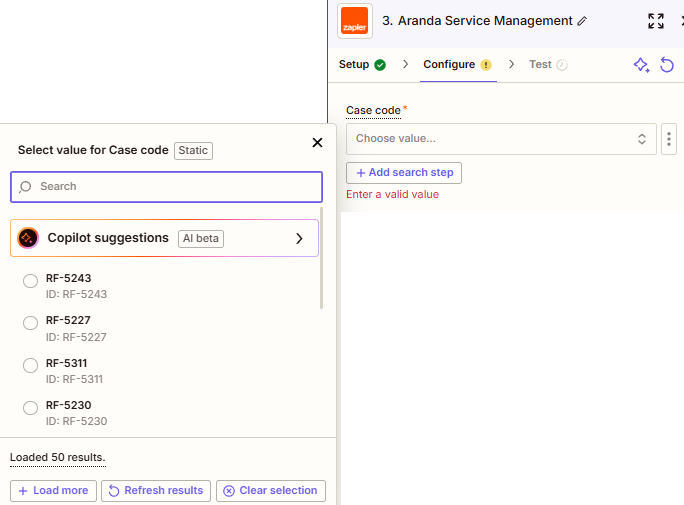
Task: Close the Select value panel
Action: pos(318,143)
